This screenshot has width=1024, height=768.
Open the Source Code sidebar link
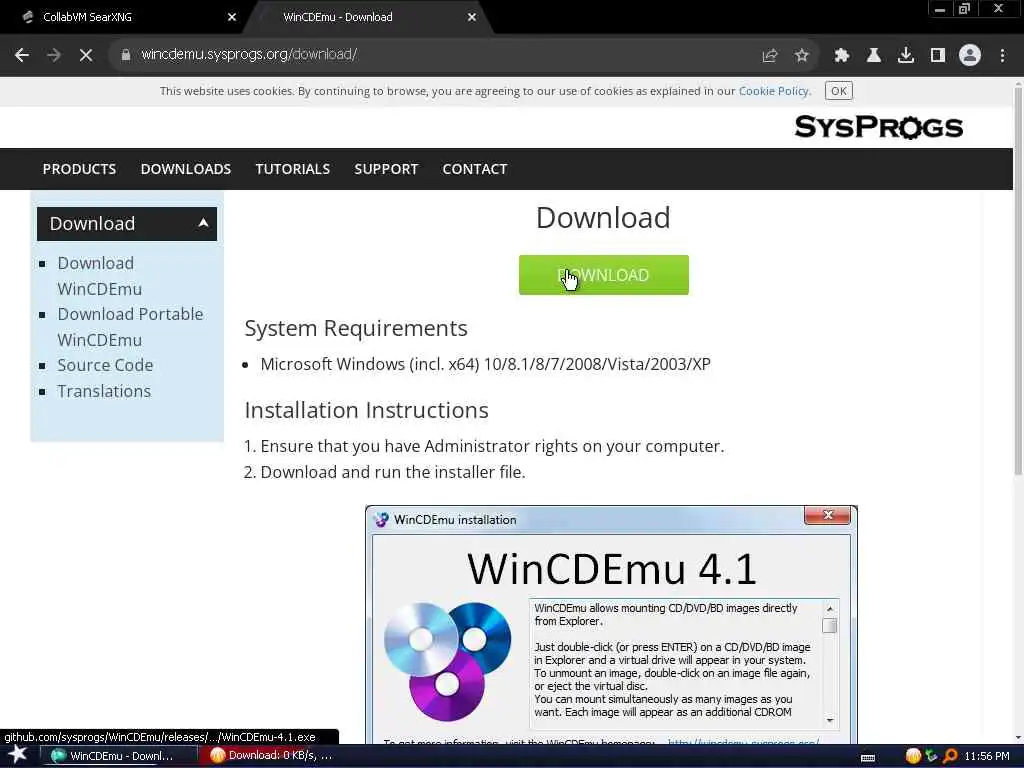105,365
